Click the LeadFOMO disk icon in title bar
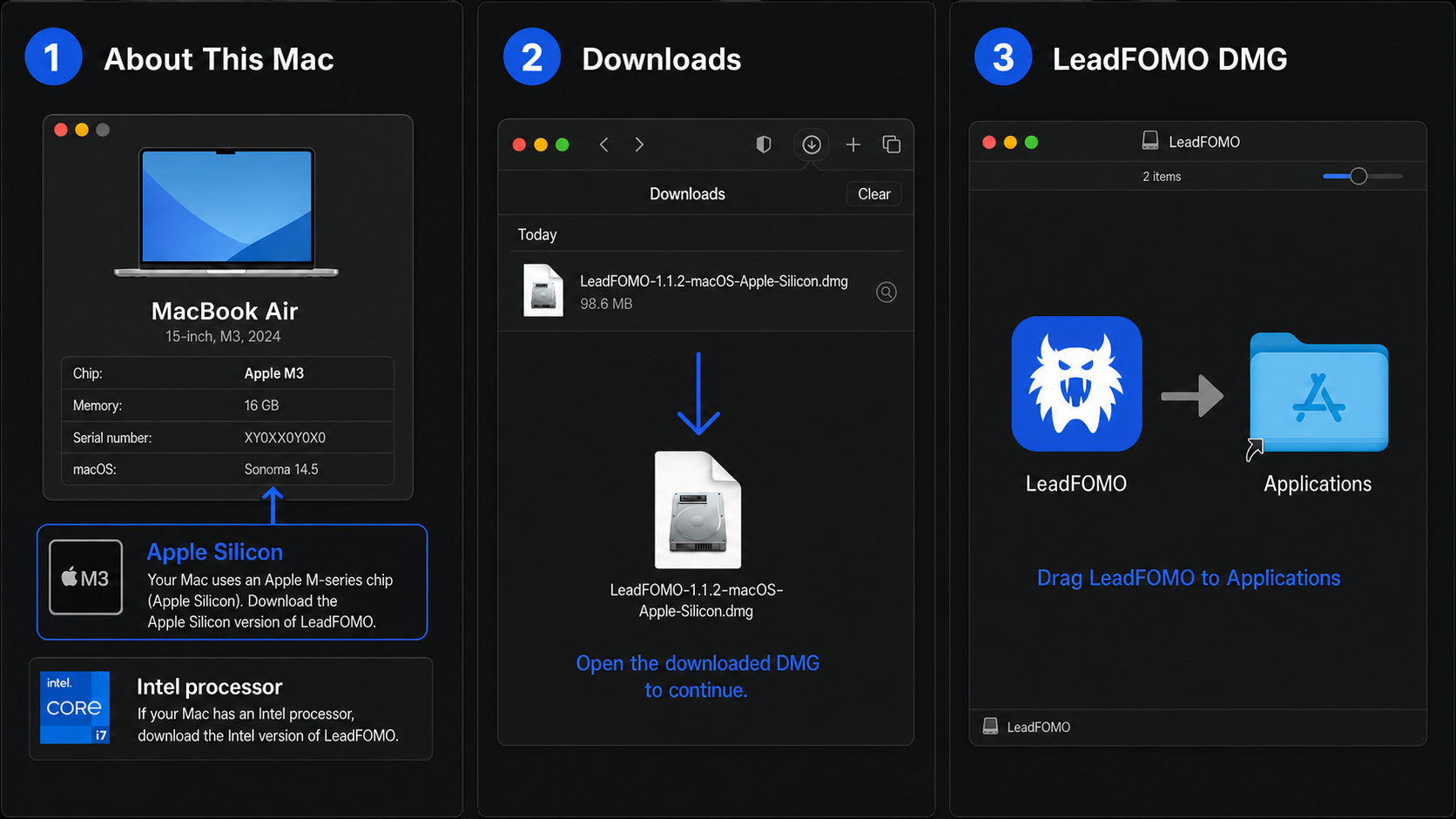The height and width of the screenshot is (819, 1456). point(1150,141)
